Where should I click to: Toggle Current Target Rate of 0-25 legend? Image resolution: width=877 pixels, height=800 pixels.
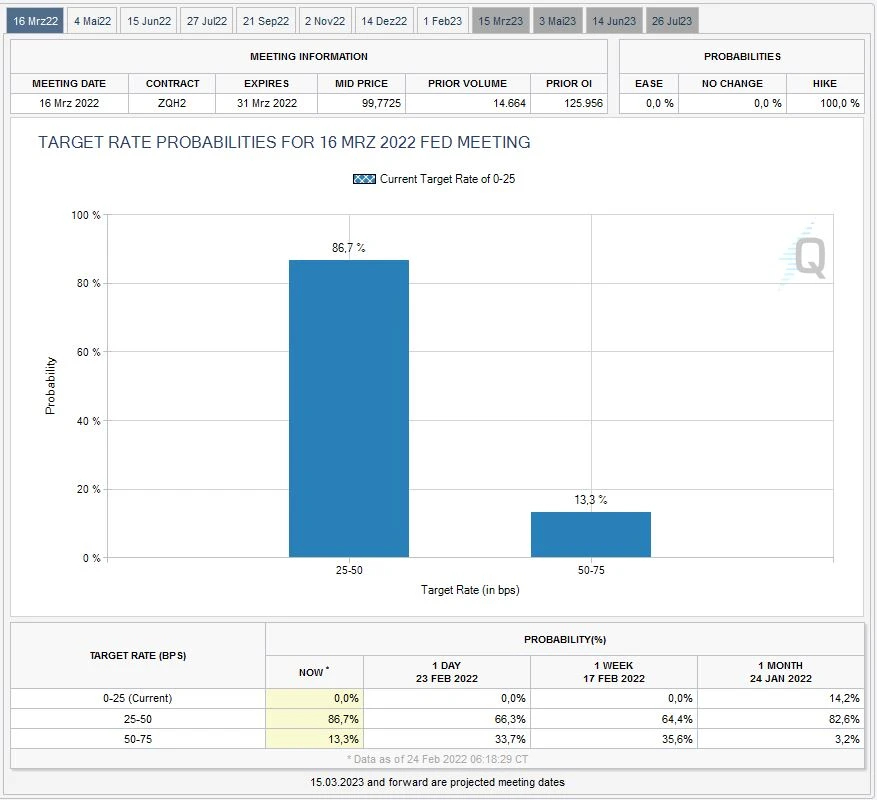pos(447,179)
